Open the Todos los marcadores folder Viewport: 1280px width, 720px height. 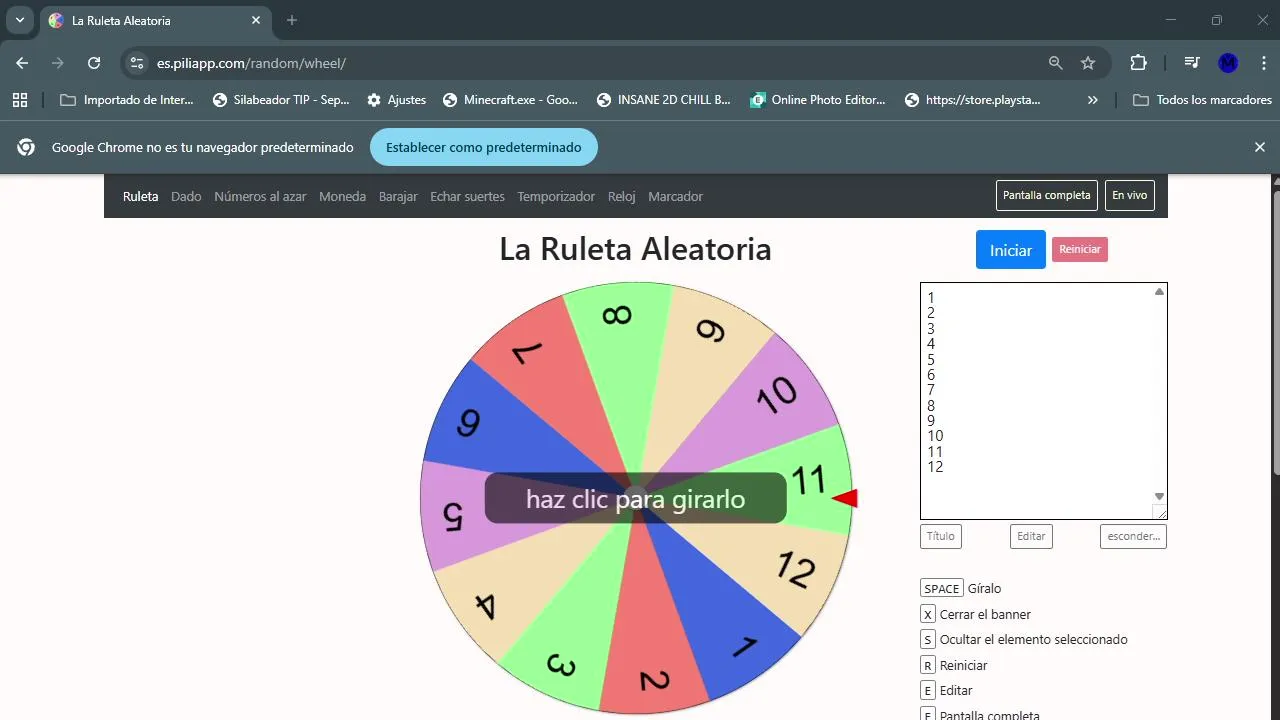pyautogui.click(x=1202, y=100)
